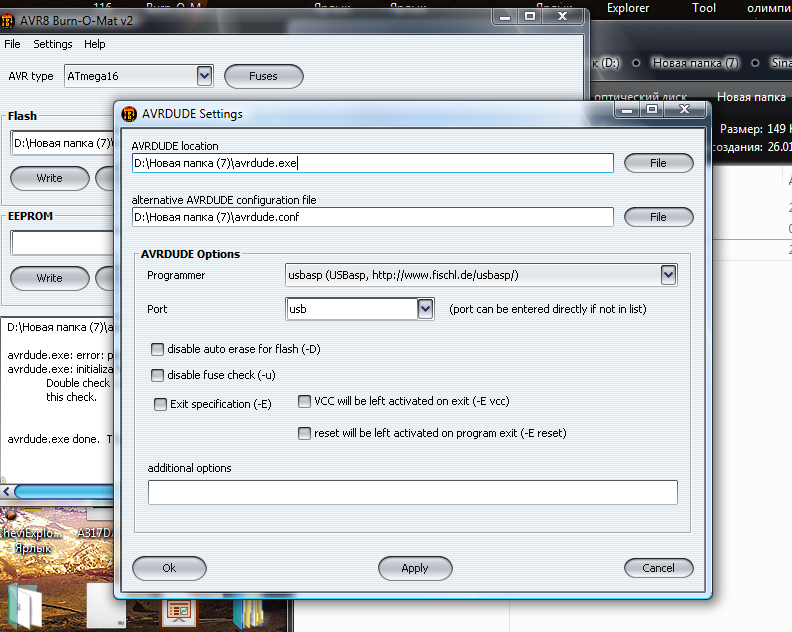This screenshot has height=632, width=792.
Task: Minimize the AVRDUDE Settings dialog
Action: [x=627, y=110]
